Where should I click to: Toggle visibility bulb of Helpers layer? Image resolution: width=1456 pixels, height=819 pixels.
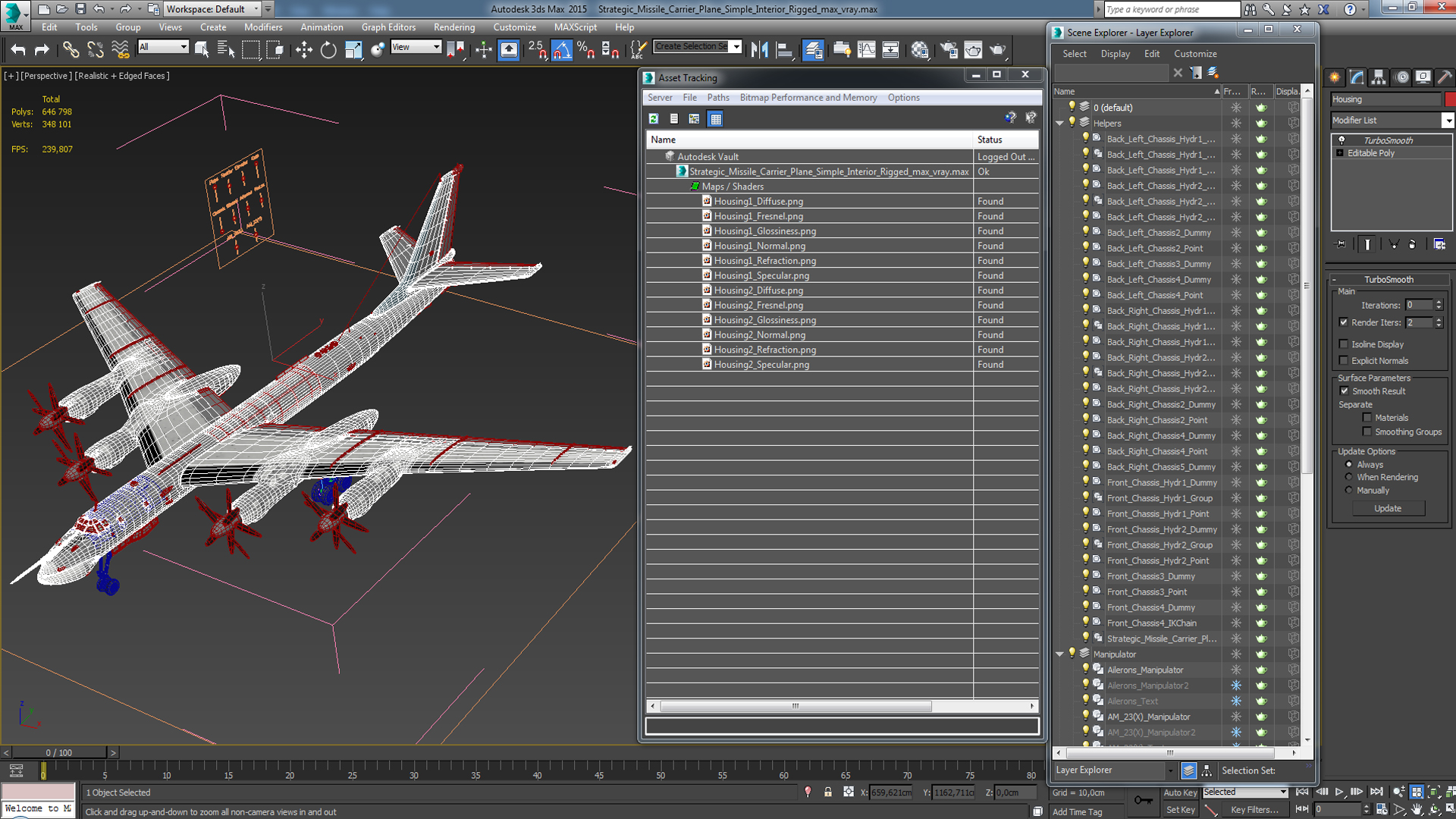click(x=1072, y=123)
